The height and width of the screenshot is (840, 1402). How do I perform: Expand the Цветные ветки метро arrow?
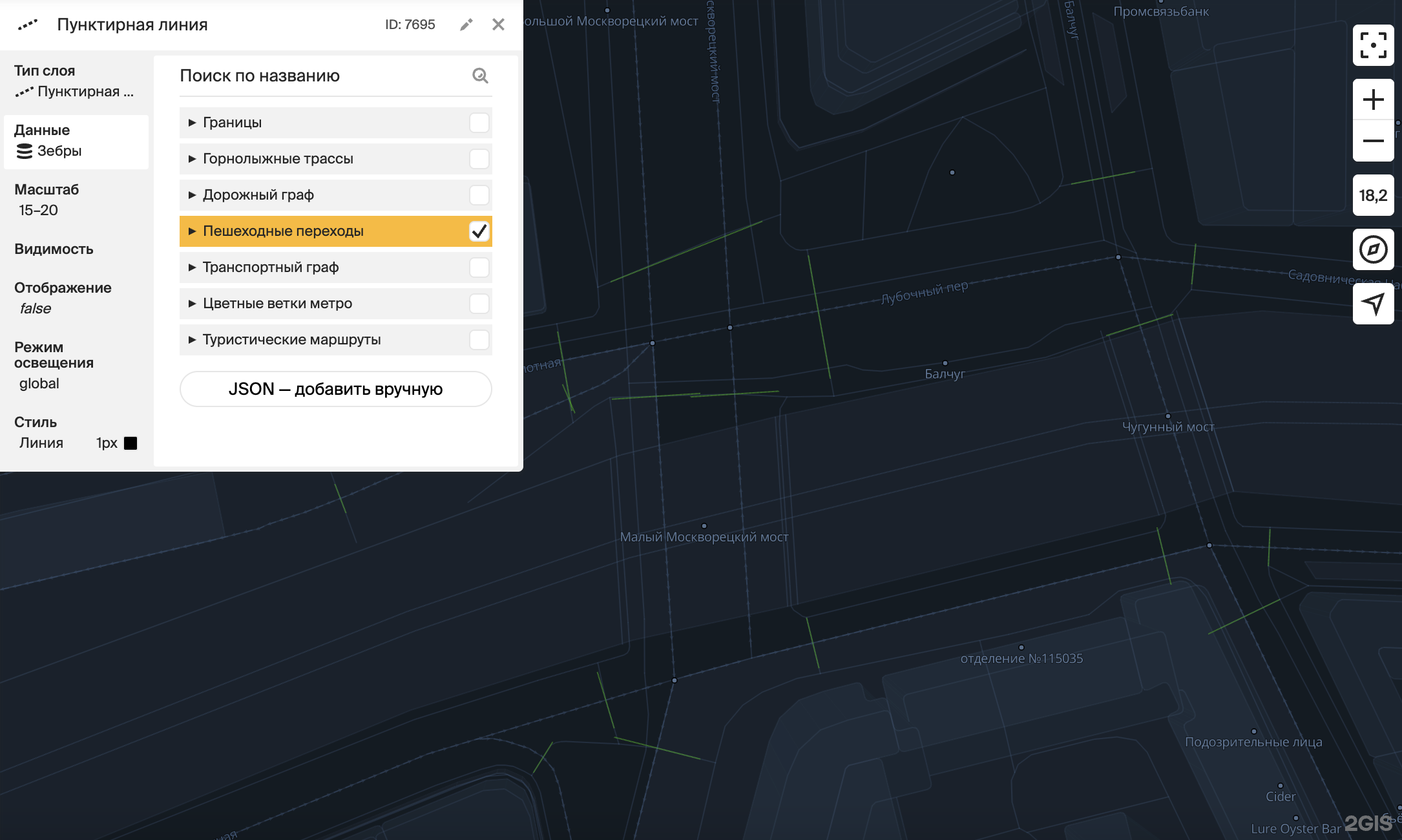click(x=192, y=304)
